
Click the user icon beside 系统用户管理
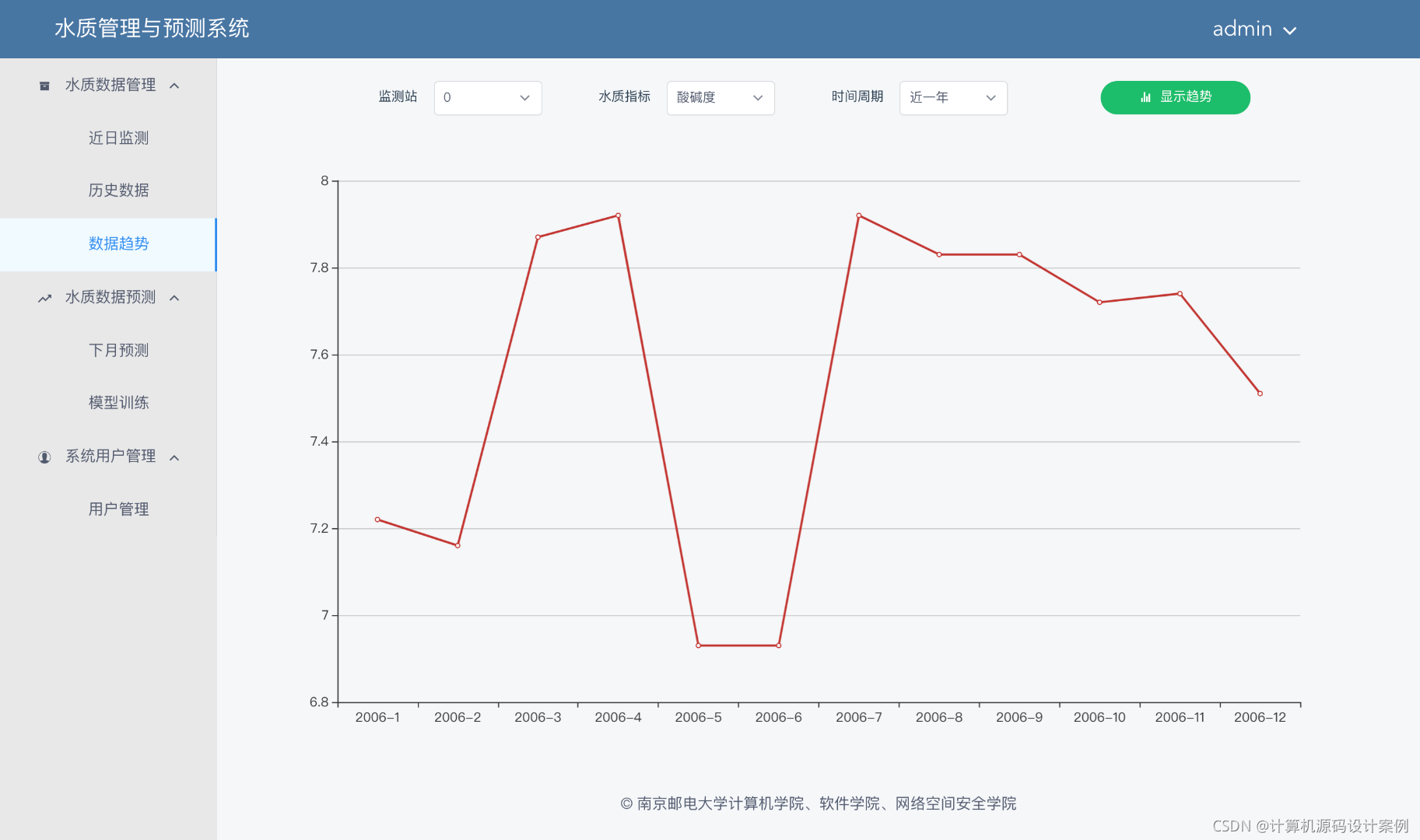[x=44, y=457]
